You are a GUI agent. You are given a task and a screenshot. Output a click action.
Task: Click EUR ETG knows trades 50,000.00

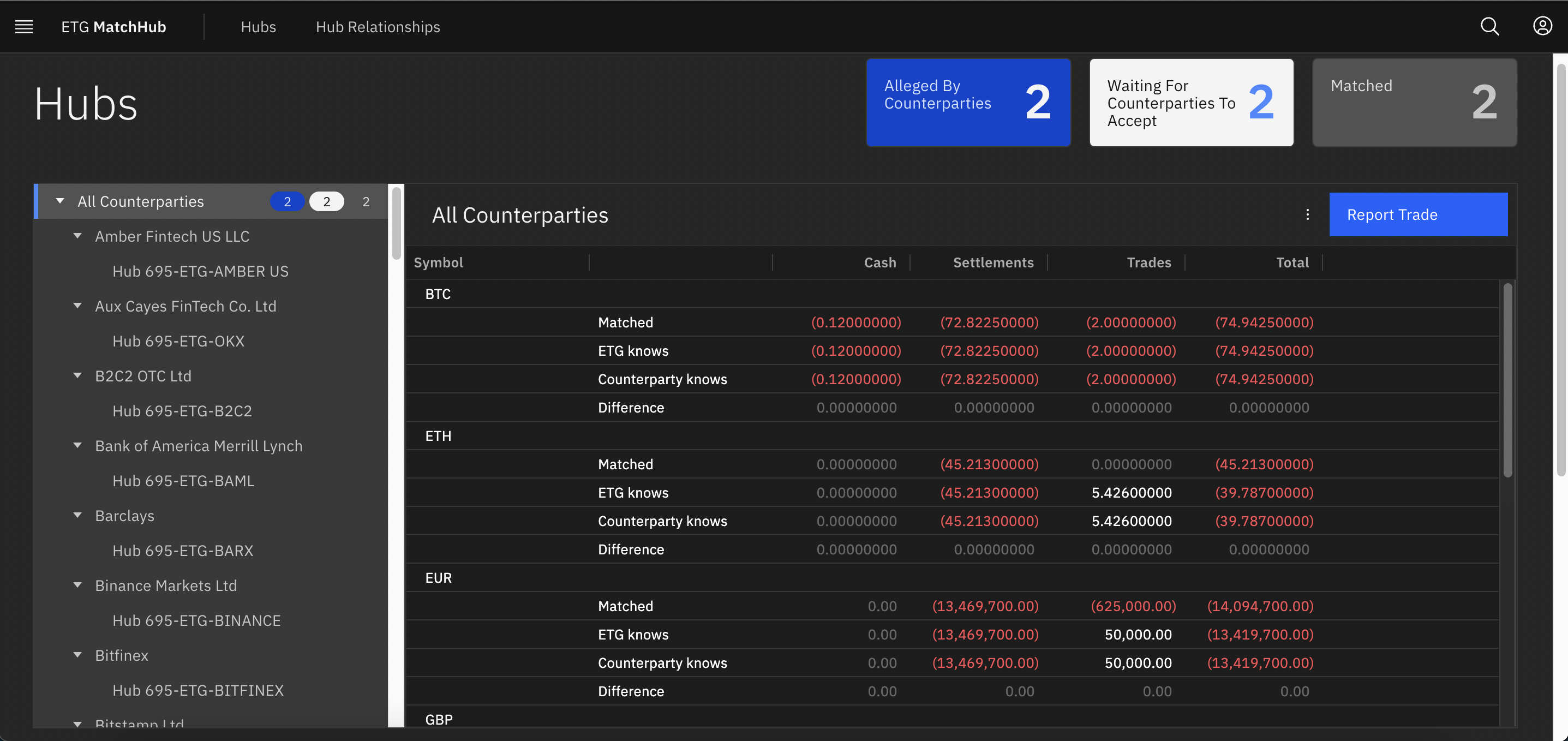(1138, 635)
